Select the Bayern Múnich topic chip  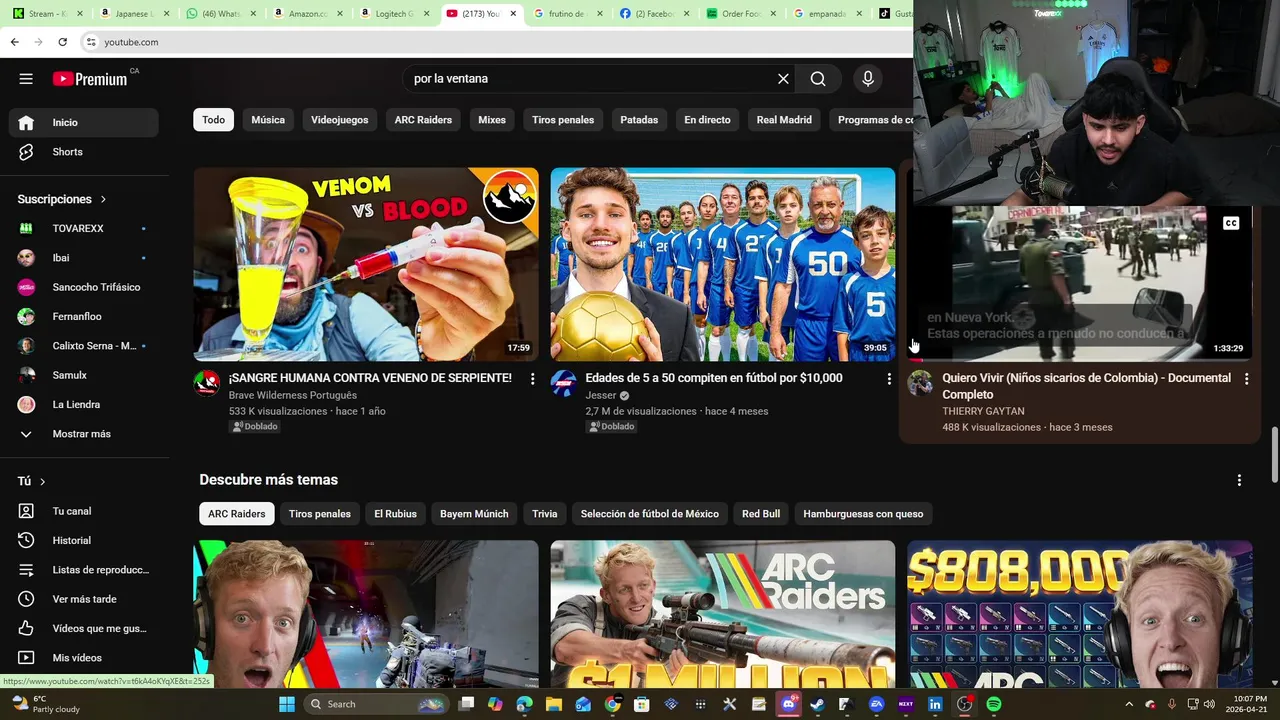[x=474, y=514]
